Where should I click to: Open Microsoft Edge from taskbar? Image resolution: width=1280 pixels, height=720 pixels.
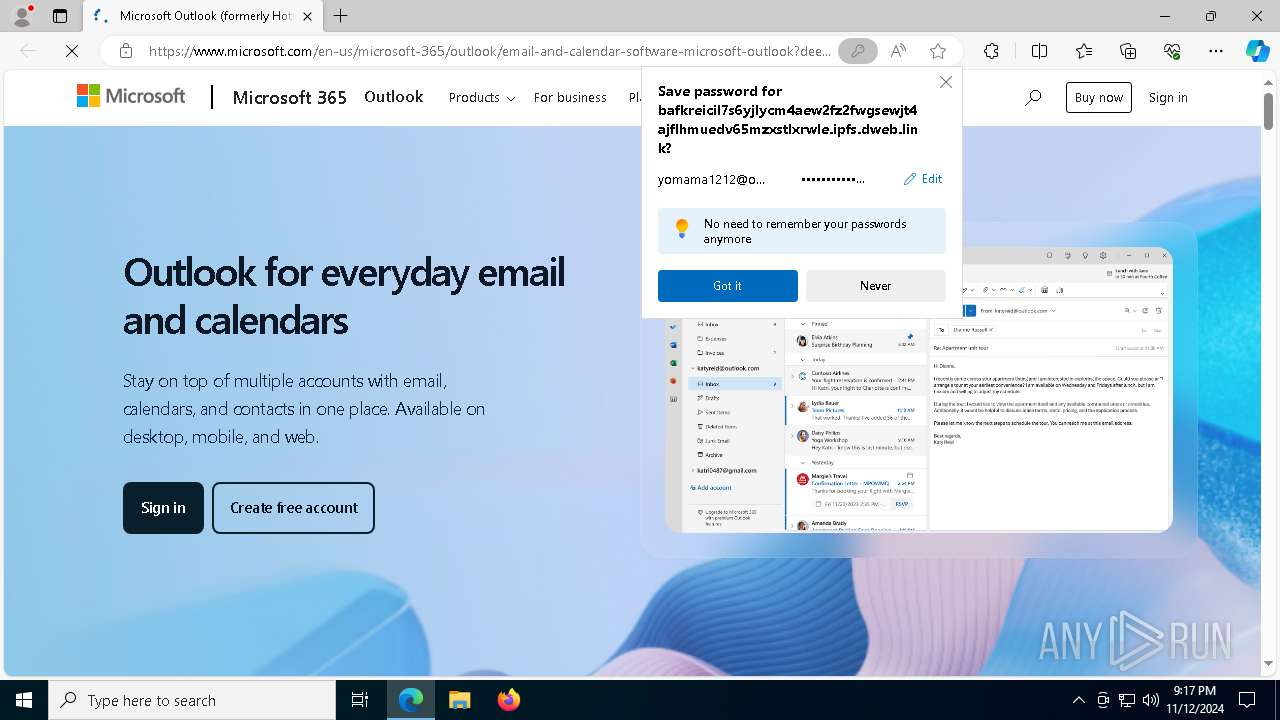411,700
